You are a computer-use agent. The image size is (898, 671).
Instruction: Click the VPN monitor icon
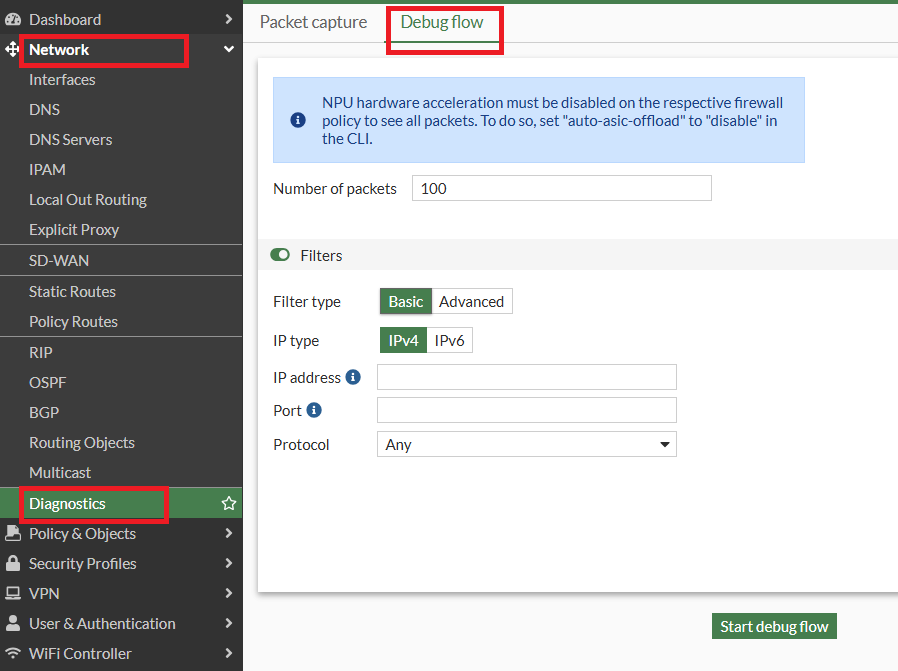tap(13, 593)
